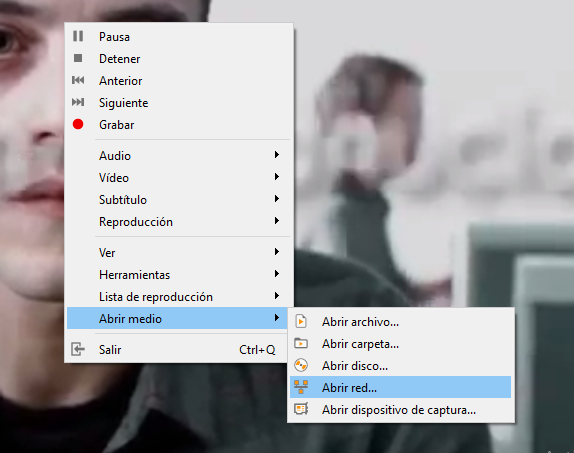574x453 pixels.
Task: Choose Abrir red... in submenu
Action: tap(400, 387)
